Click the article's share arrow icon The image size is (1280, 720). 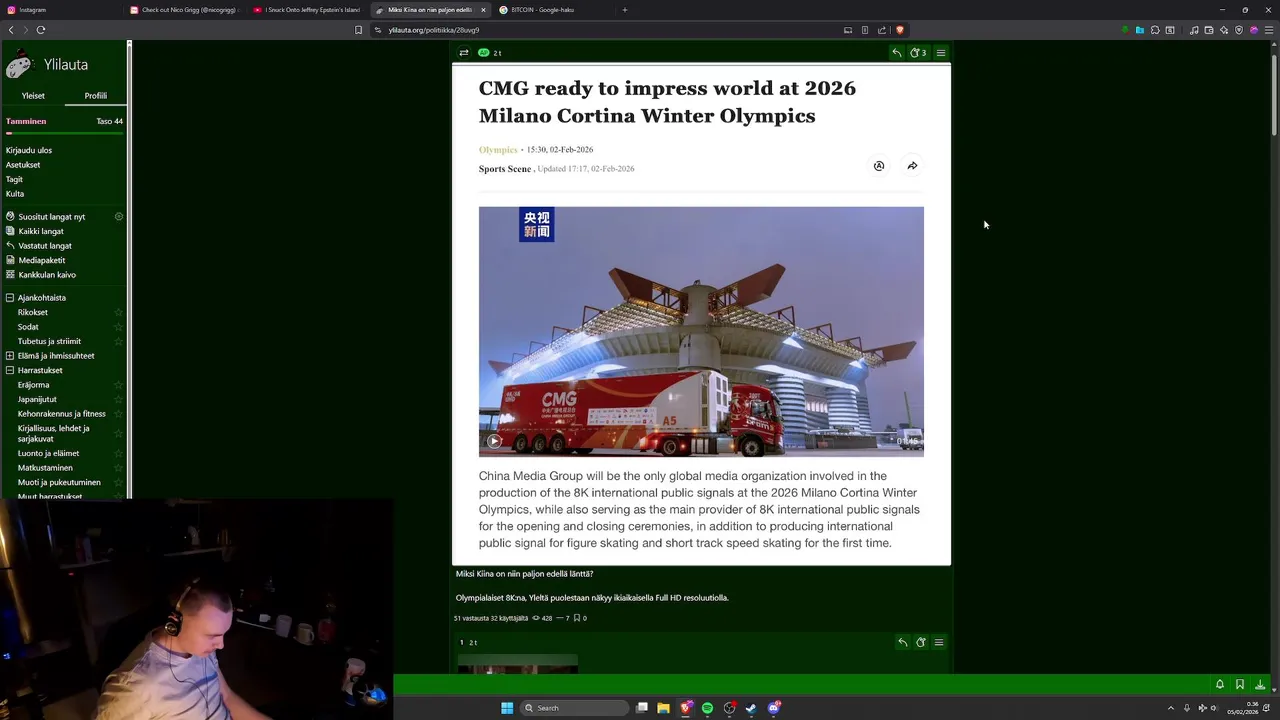(912, 166)
